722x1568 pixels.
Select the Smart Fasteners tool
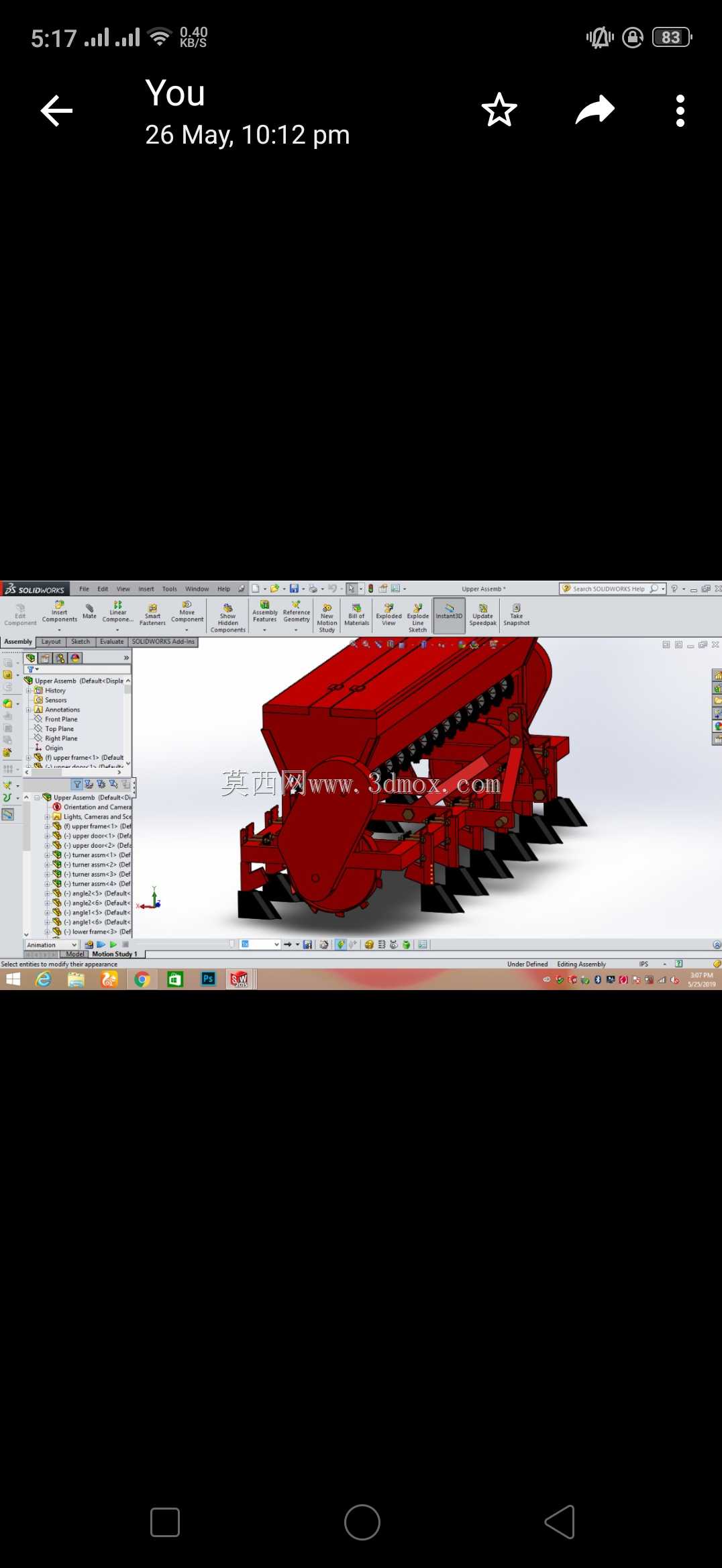tap(152, 615)
